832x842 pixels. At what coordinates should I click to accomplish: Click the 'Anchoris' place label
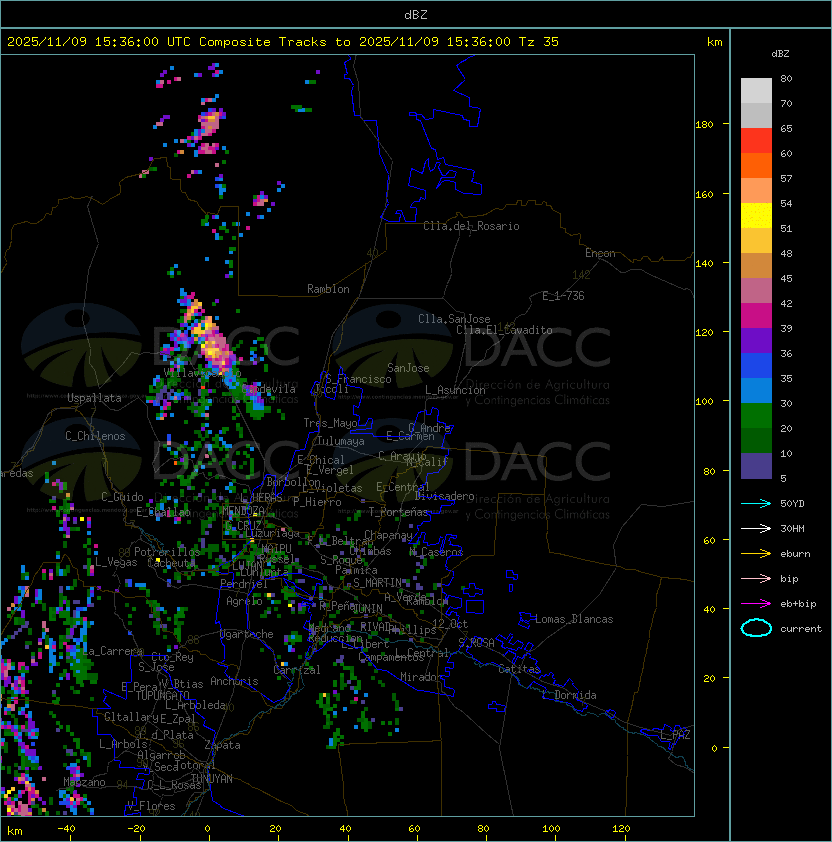[x=234, y=681]
